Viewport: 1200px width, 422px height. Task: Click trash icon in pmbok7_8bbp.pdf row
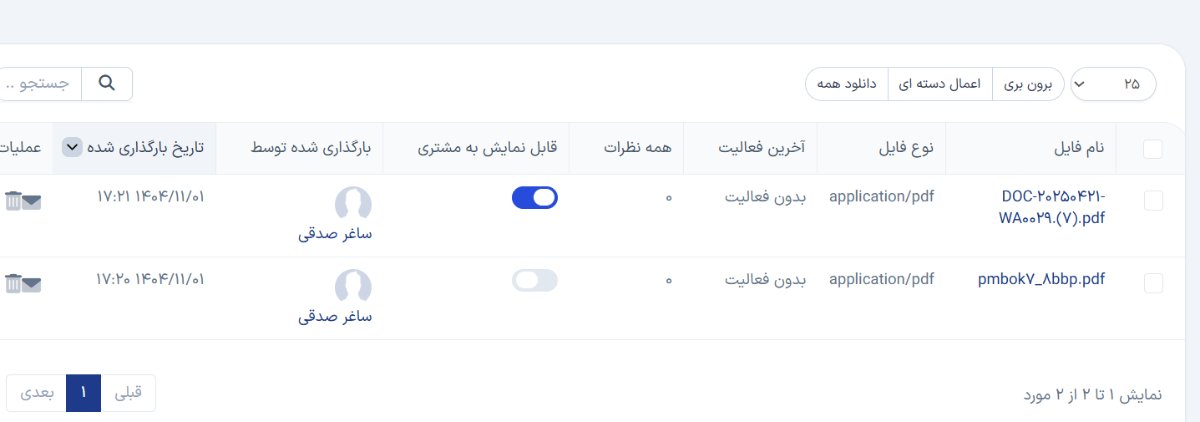(12, 283)
